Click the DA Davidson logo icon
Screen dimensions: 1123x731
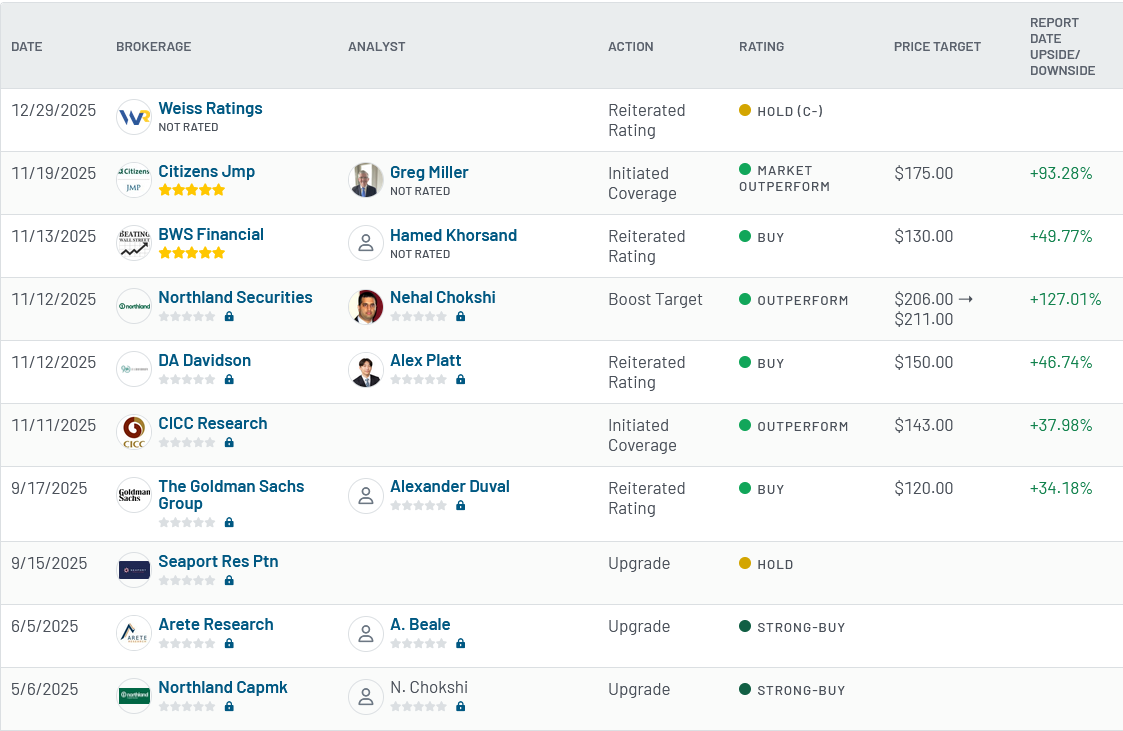(134, 369)
